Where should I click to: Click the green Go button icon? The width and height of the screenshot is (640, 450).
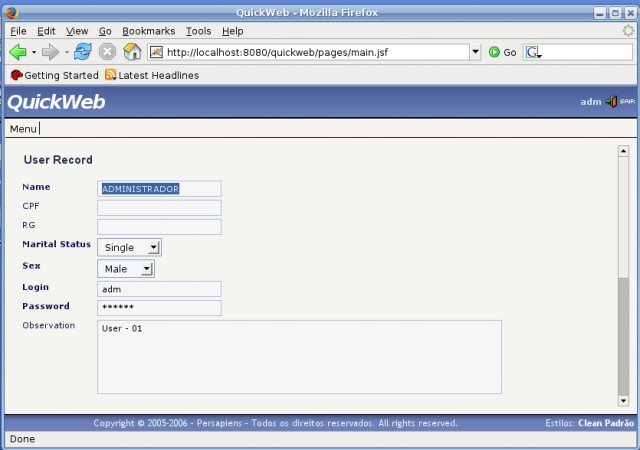tap(494, 52)
